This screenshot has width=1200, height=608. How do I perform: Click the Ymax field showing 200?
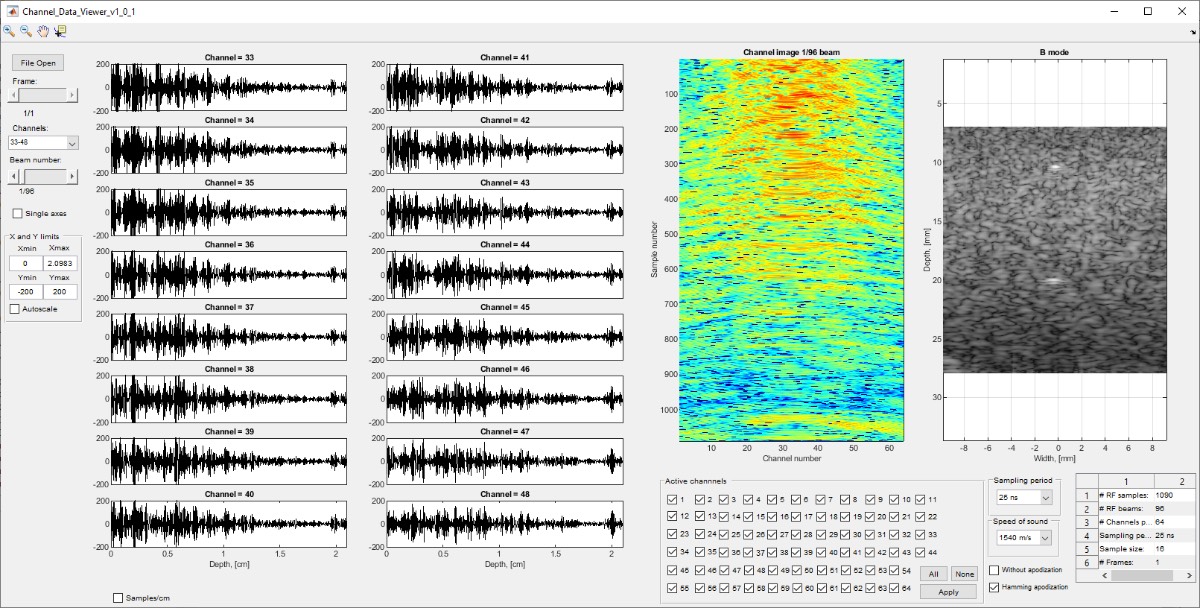60,292
